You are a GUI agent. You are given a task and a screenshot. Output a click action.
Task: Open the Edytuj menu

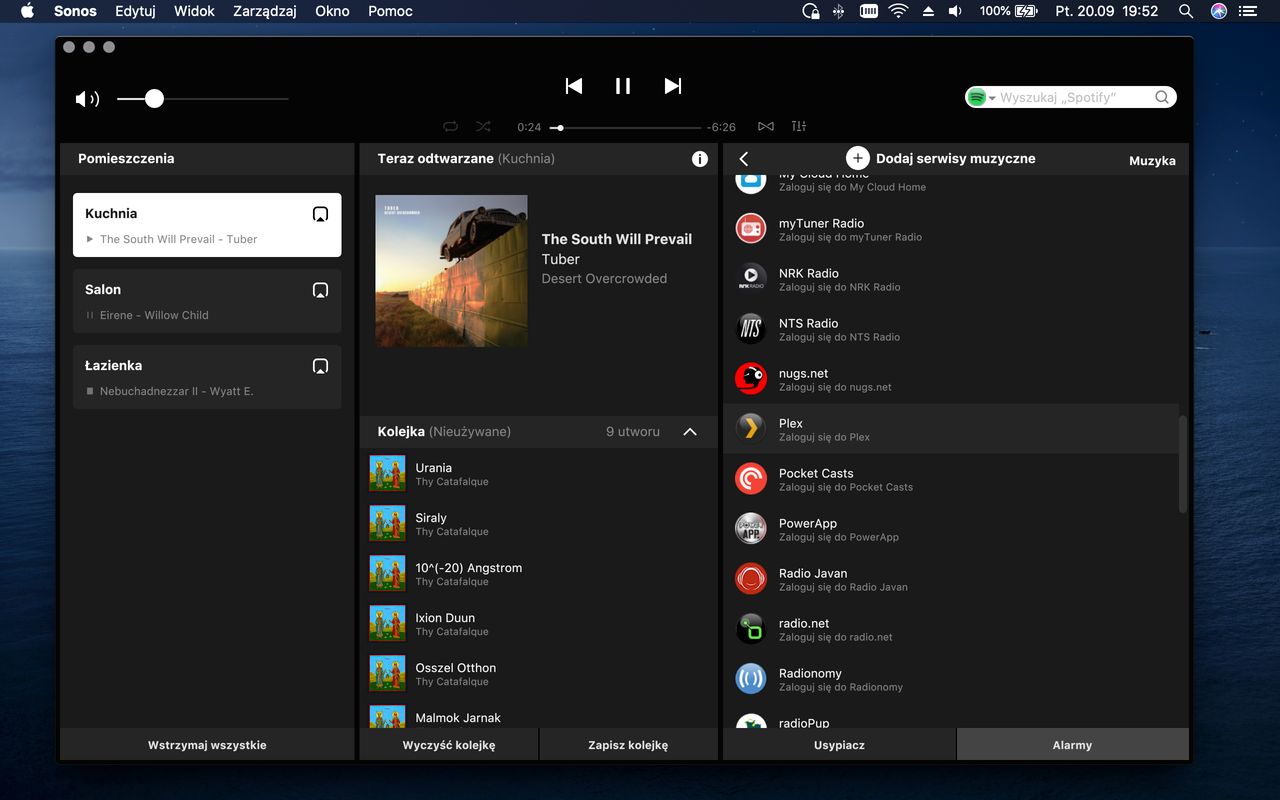click(x=135, y=11)
